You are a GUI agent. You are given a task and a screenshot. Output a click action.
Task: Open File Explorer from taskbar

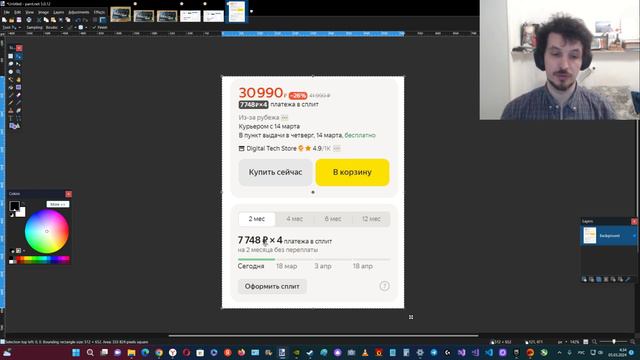[131, 353]
